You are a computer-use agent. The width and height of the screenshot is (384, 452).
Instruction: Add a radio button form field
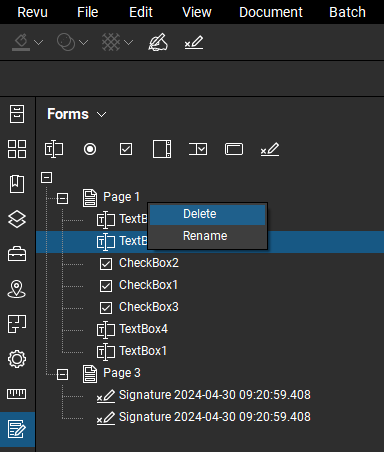pyautogui.click(x=90, y=149)
